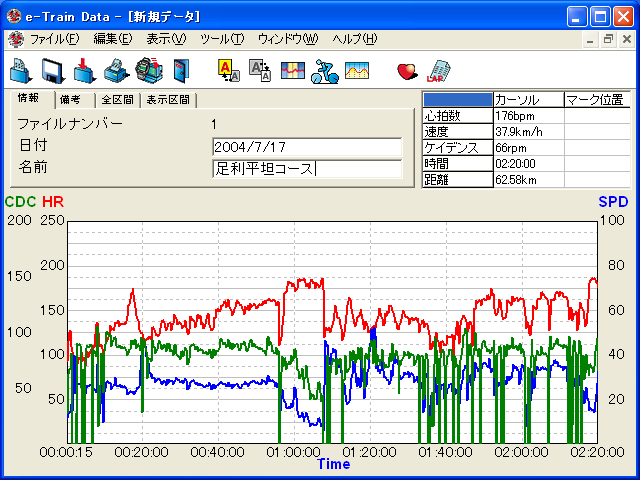Click the floppy disk save icon
Image resolution: width=640 pixels, height=480 pixels.
pos(53,70)
